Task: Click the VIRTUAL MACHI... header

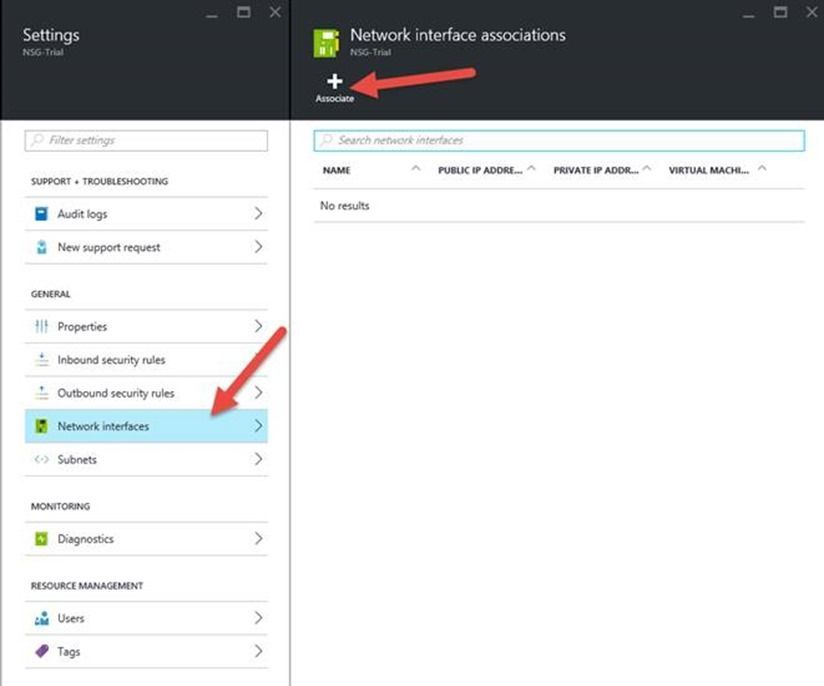Action: 709,170
